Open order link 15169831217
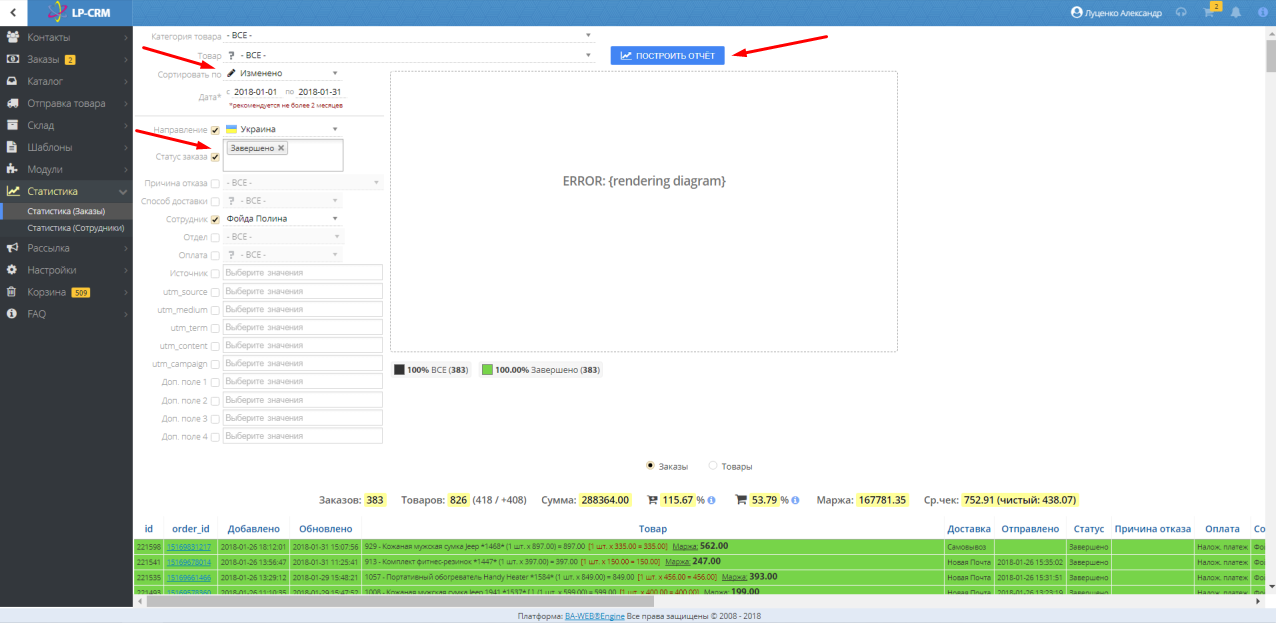The image size is (1276, 623). pyautogui.click(x=188, y=547)
